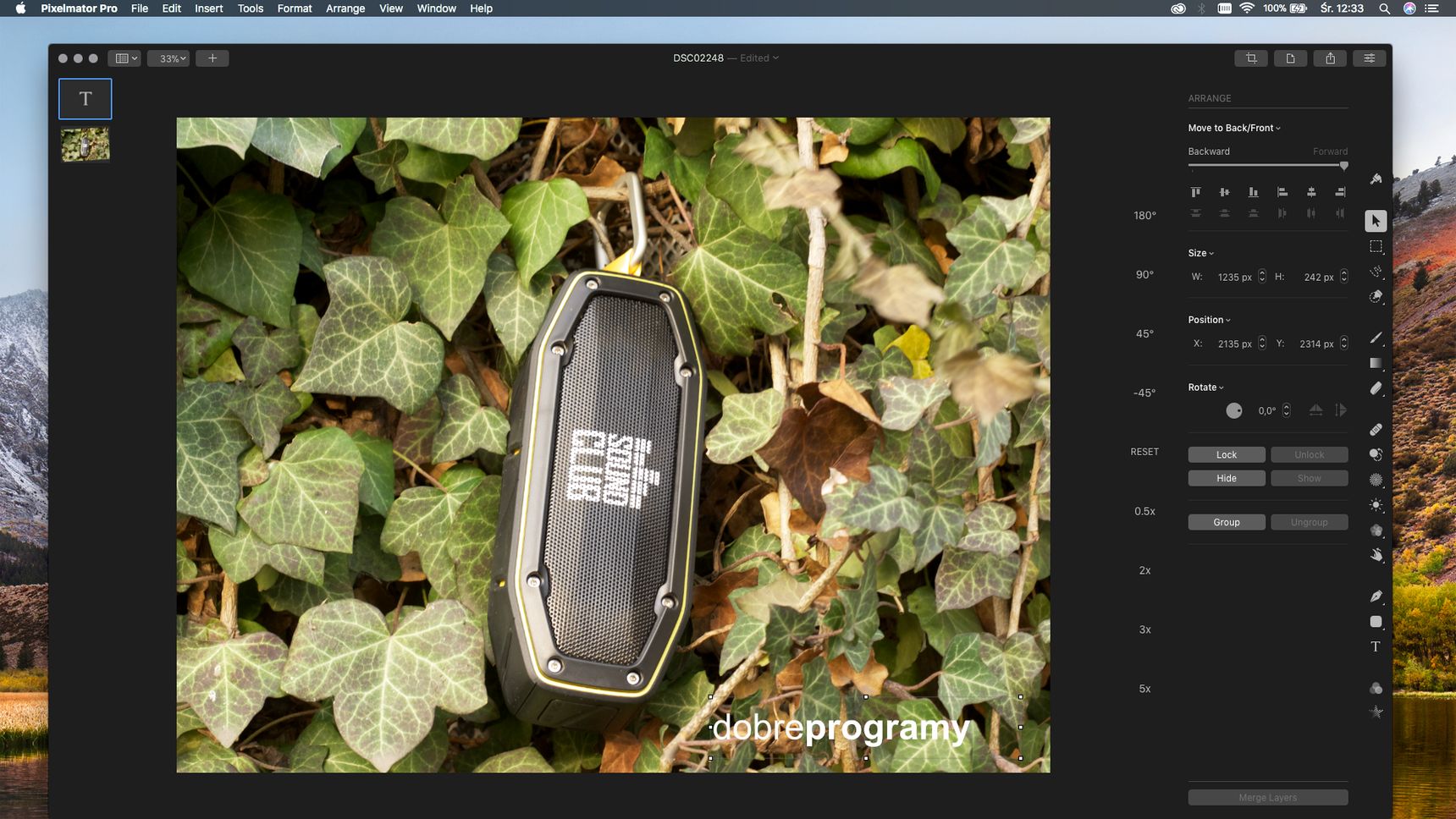Align selected layer to bottom edges
Image resolution: width=1456 pixels, height=819 pixels.
[1253, 192]
